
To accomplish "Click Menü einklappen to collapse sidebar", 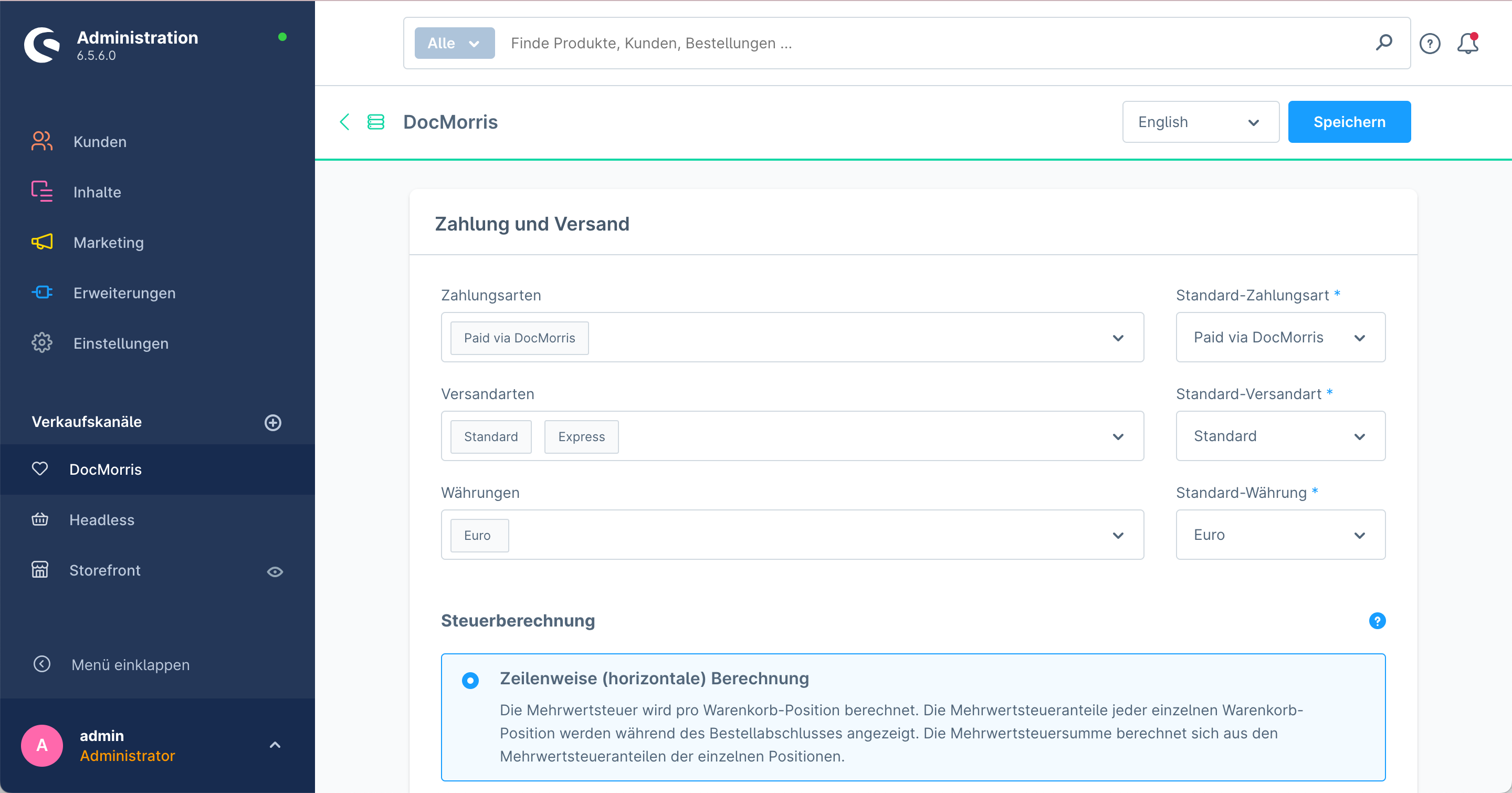I will pos(130,665).
